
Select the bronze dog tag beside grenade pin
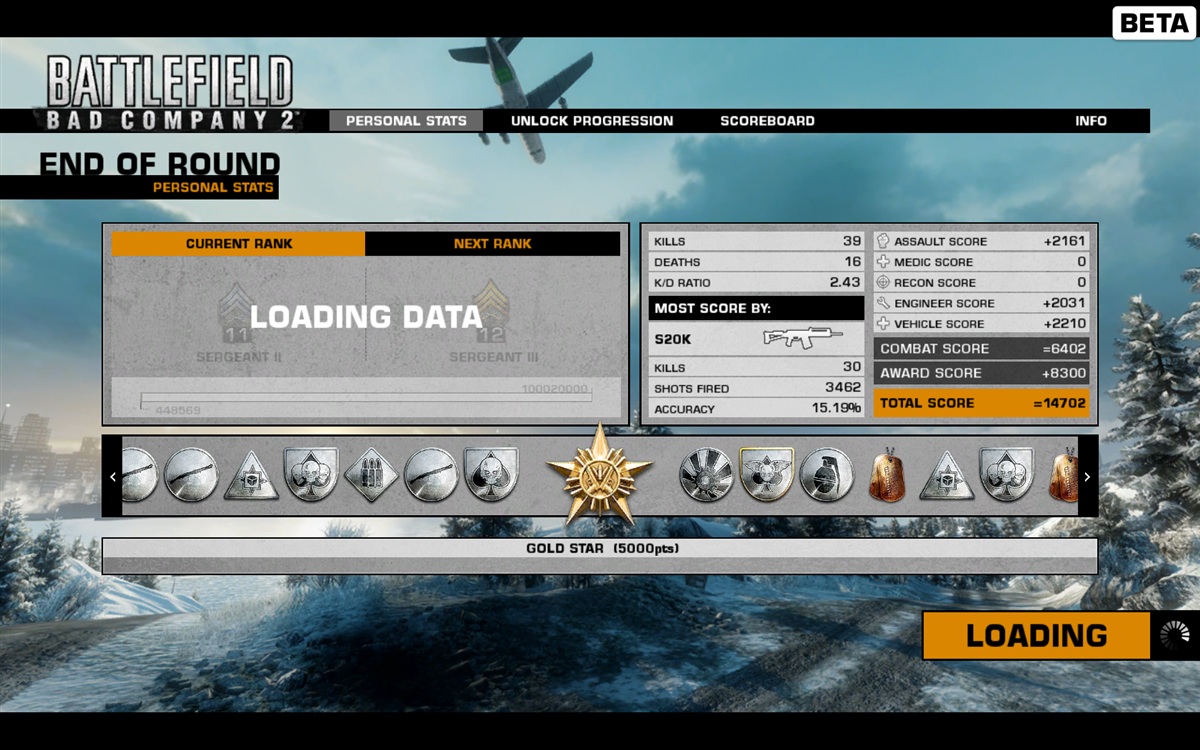tap(887, 475)
